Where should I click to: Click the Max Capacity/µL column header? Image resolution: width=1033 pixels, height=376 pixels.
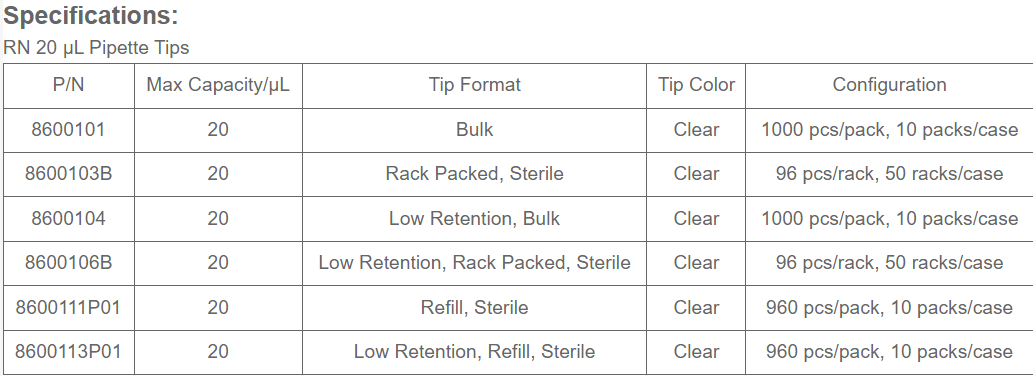click(218, 85)
